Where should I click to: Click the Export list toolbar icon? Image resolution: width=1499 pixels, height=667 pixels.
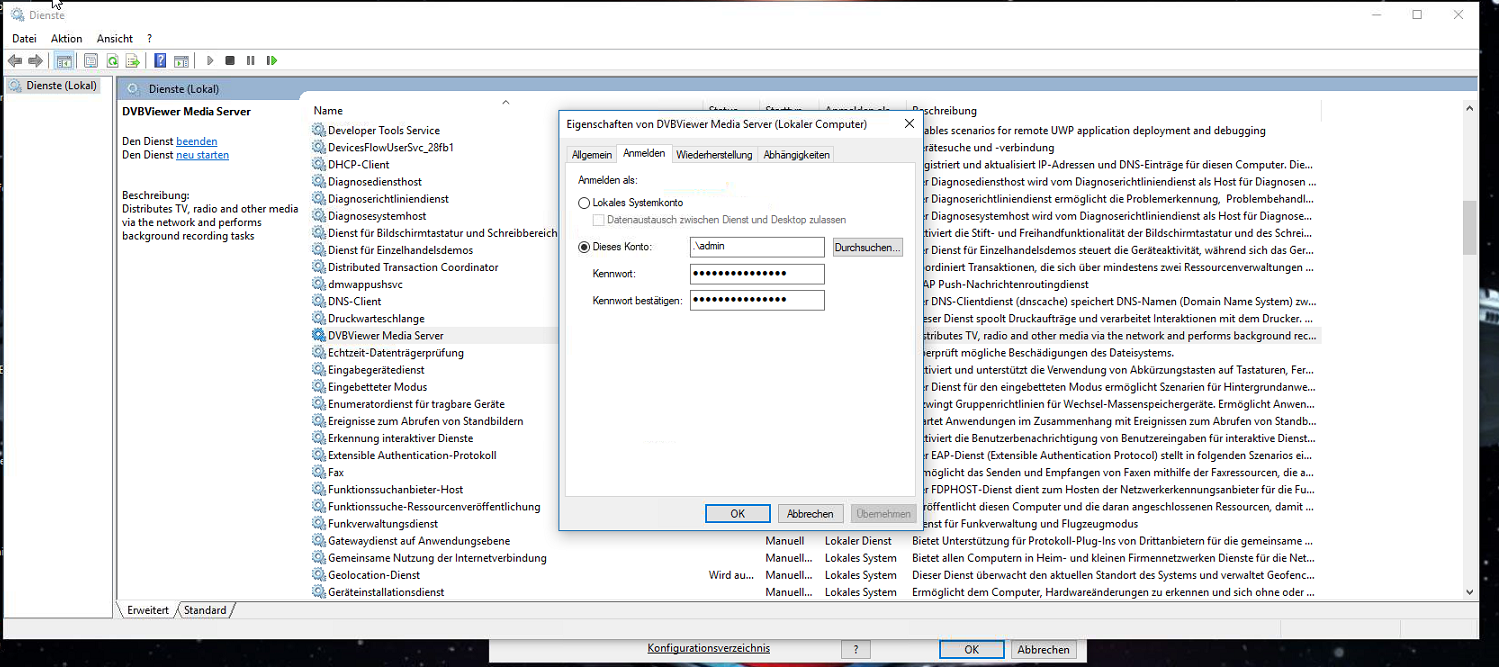click(x=132, y=61)
